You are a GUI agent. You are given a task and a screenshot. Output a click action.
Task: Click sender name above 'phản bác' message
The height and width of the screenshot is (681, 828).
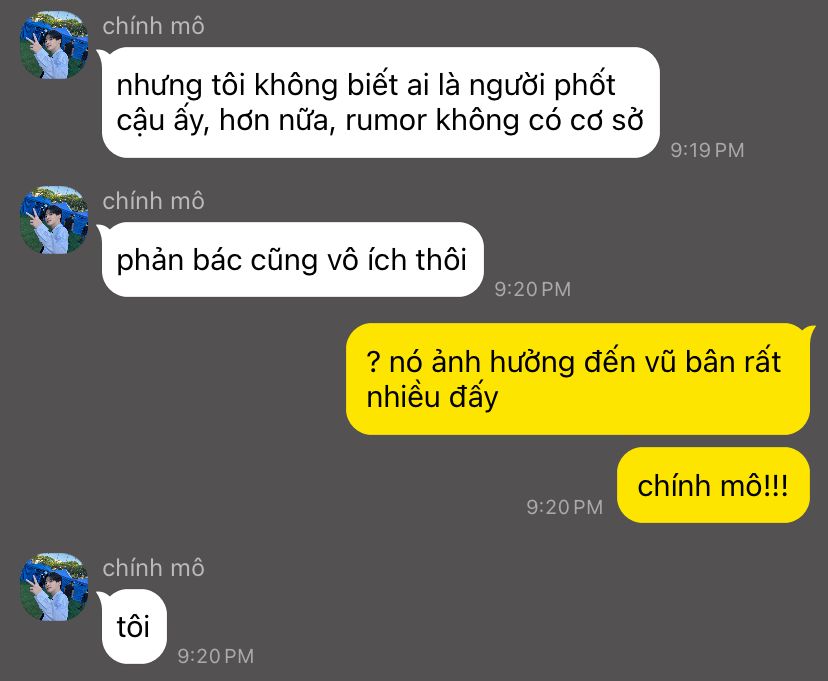(153, 201)
